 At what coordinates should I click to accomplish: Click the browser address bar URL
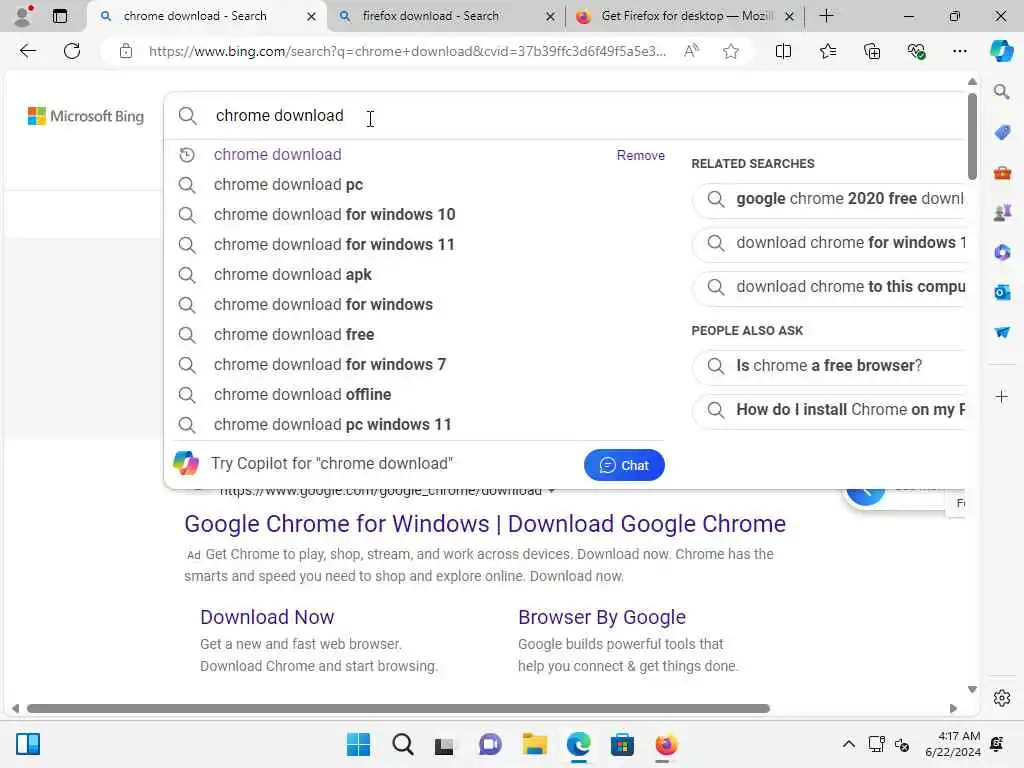pyautogui.click(x=407, y=51)
